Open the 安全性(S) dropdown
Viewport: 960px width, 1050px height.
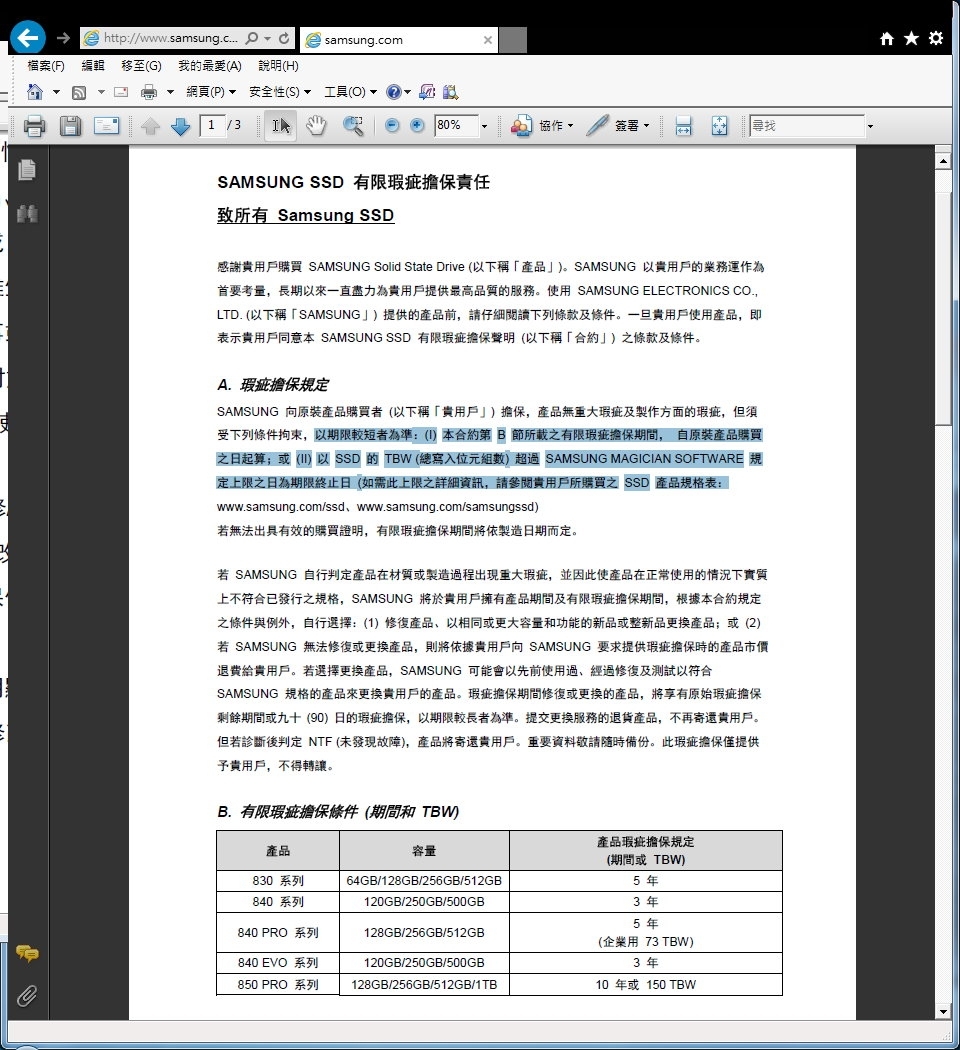tap(280, 92)
